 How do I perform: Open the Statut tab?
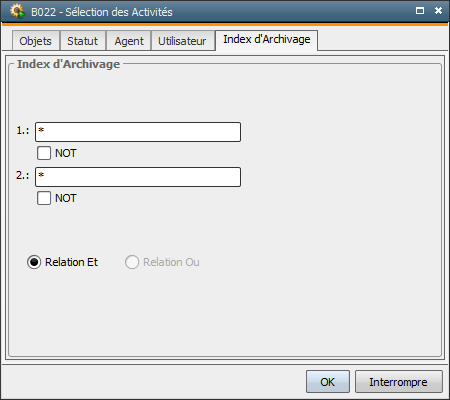click(82, 41)
